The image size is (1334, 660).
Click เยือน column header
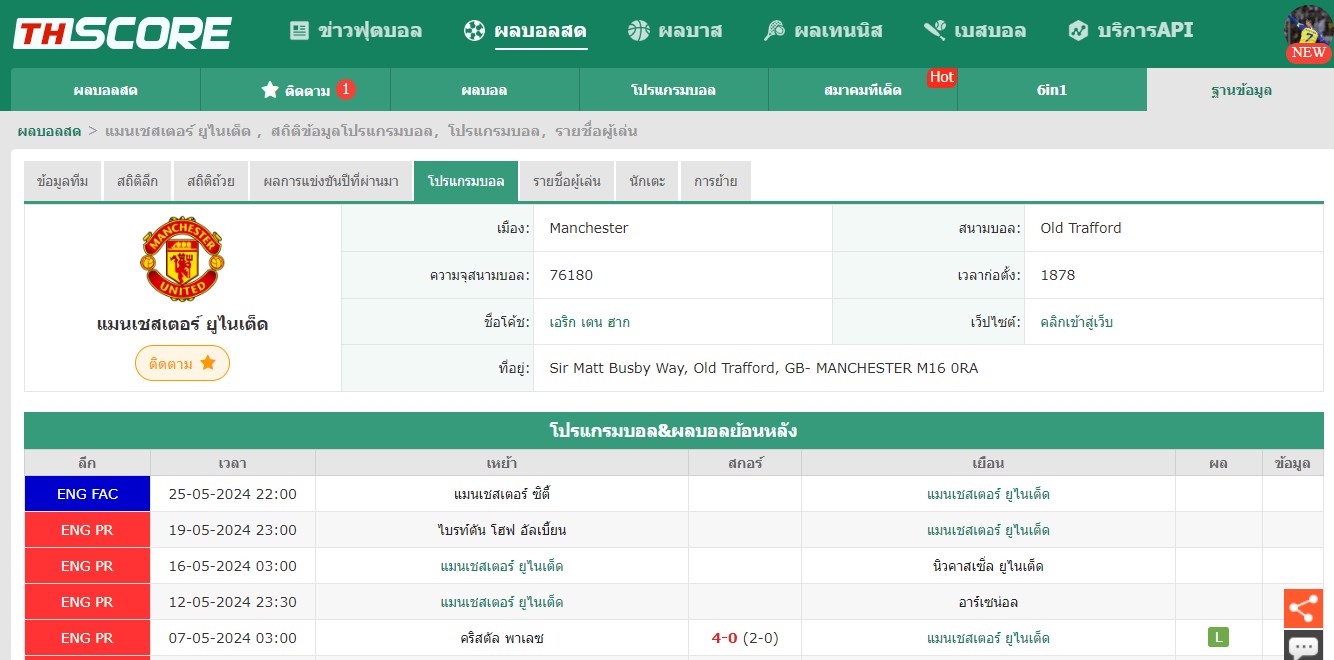coord(988,463)
